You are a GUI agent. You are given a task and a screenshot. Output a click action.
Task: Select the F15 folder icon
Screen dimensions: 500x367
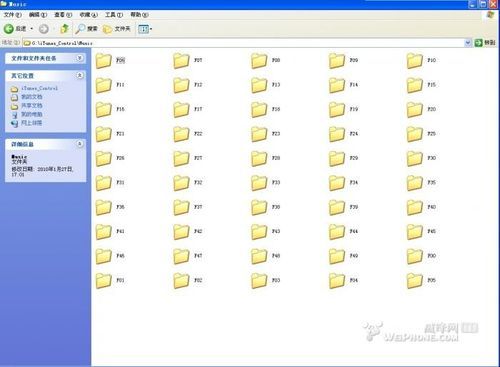pos(415,85)
